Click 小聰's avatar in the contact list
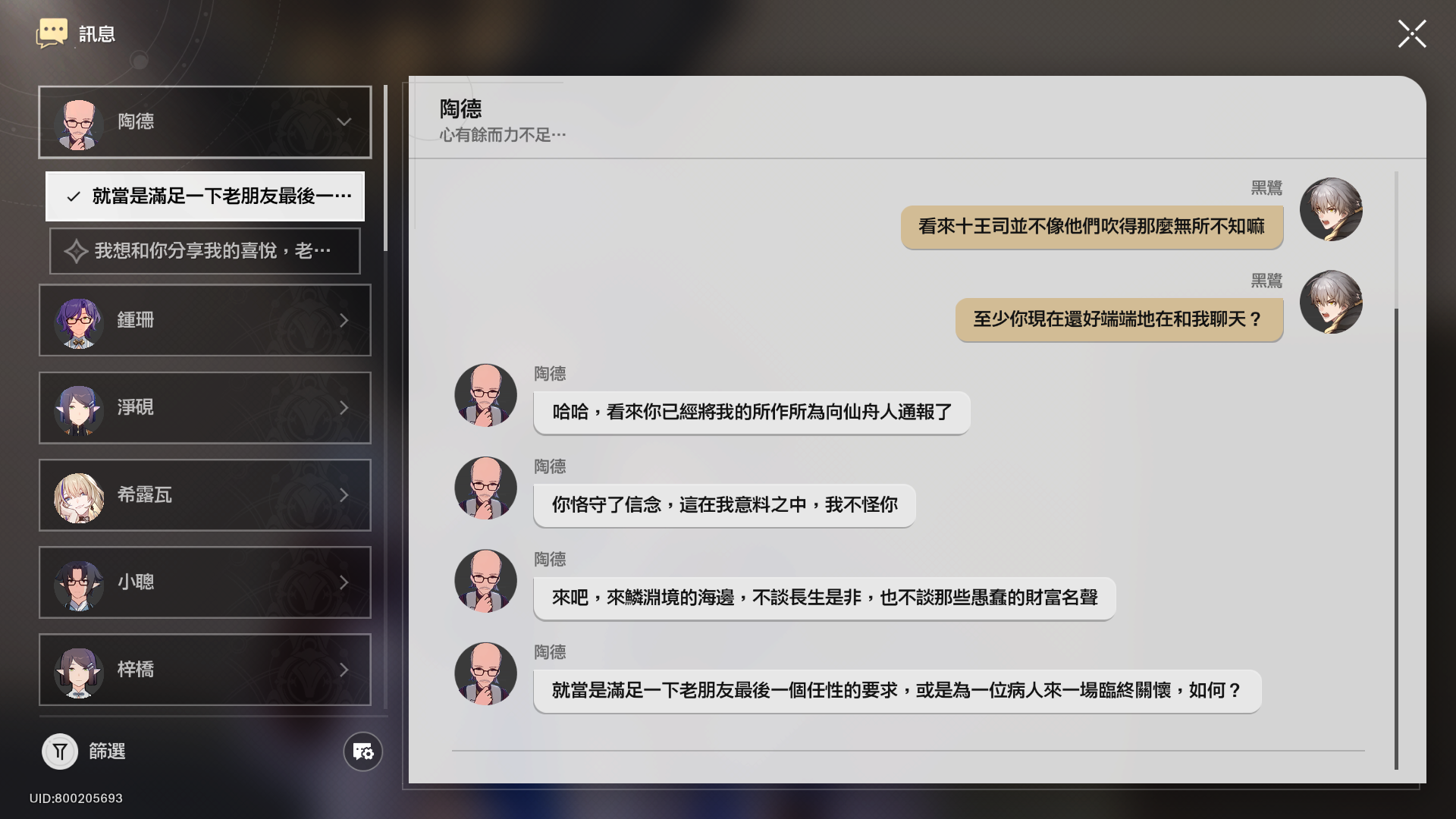This screenshot has height=819, width=1456. (79, 585)
